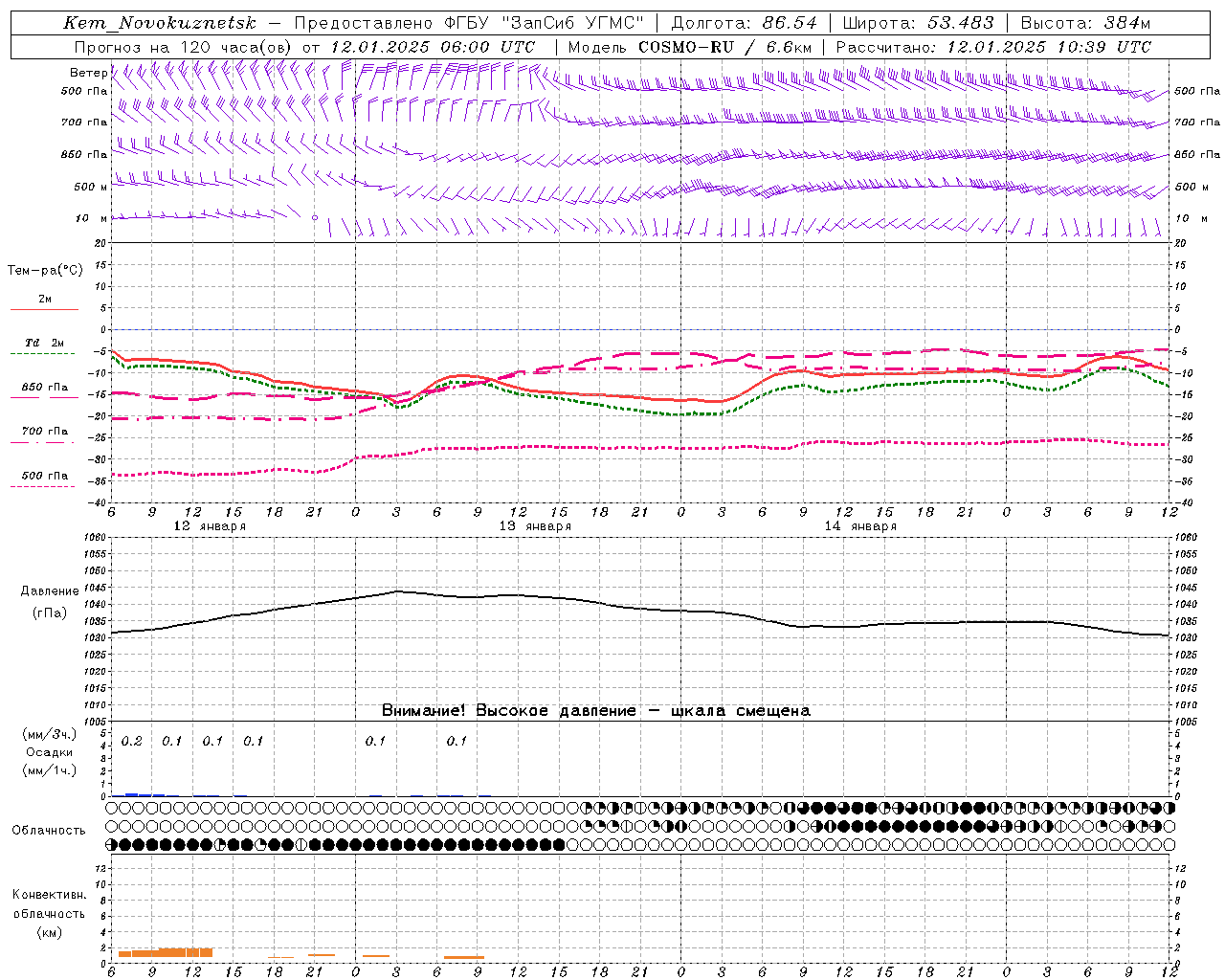The image size is (1225, 980).
Task: Click the (мм/3ч.) precipitation unit label
Action: [x=50, y=735]
